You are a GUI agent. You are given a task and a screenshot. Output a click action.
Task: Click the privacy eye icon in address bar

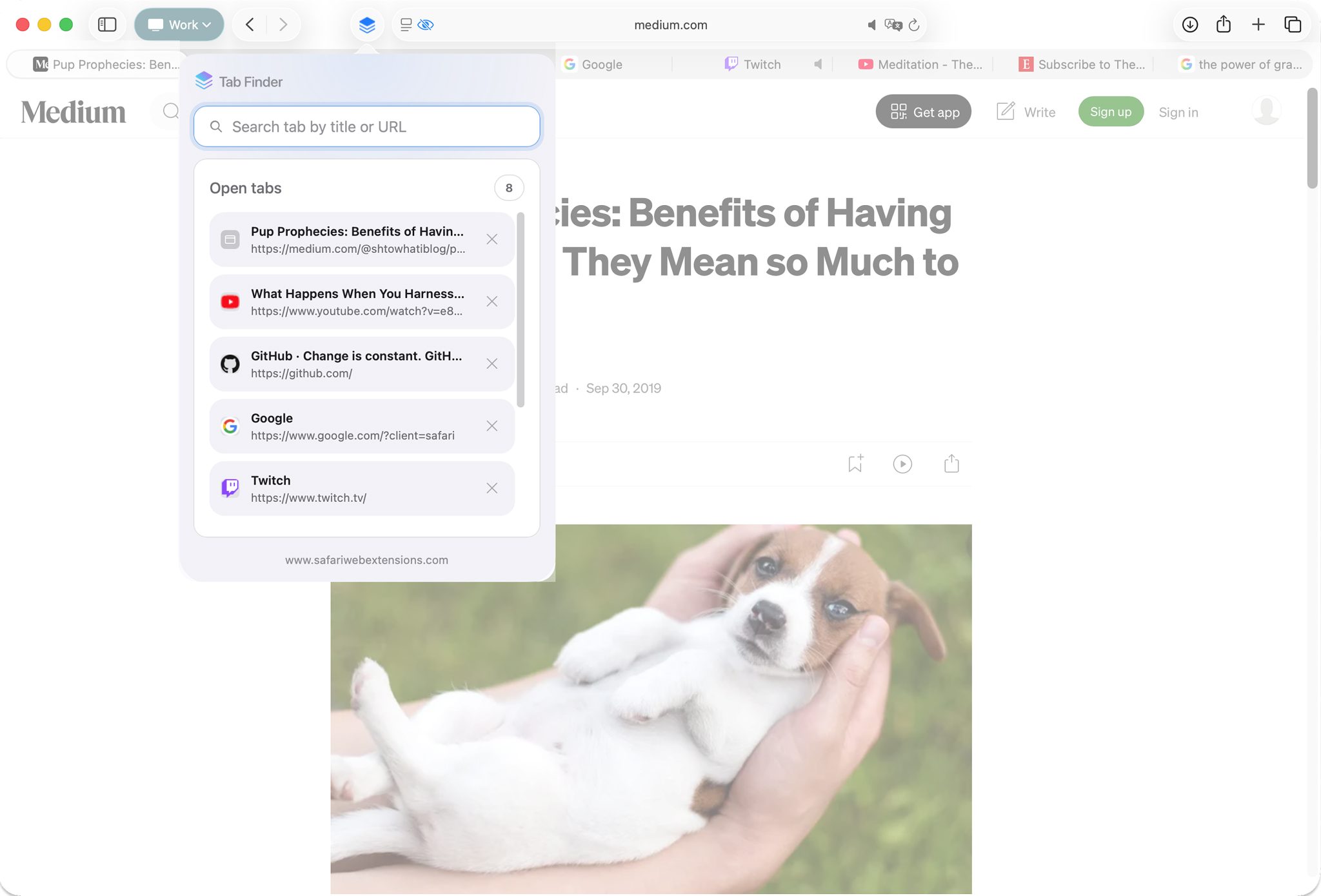(426, 25)
